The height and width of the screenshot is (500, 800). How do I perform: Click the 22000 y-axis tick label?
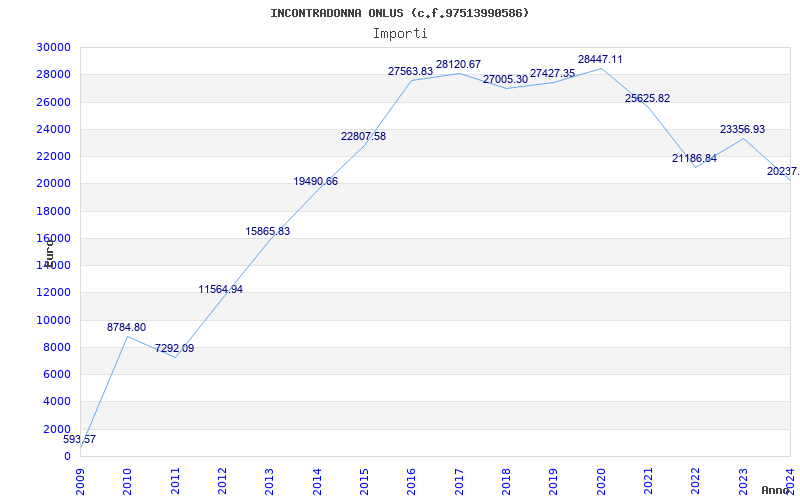click(x=54, y=157)
